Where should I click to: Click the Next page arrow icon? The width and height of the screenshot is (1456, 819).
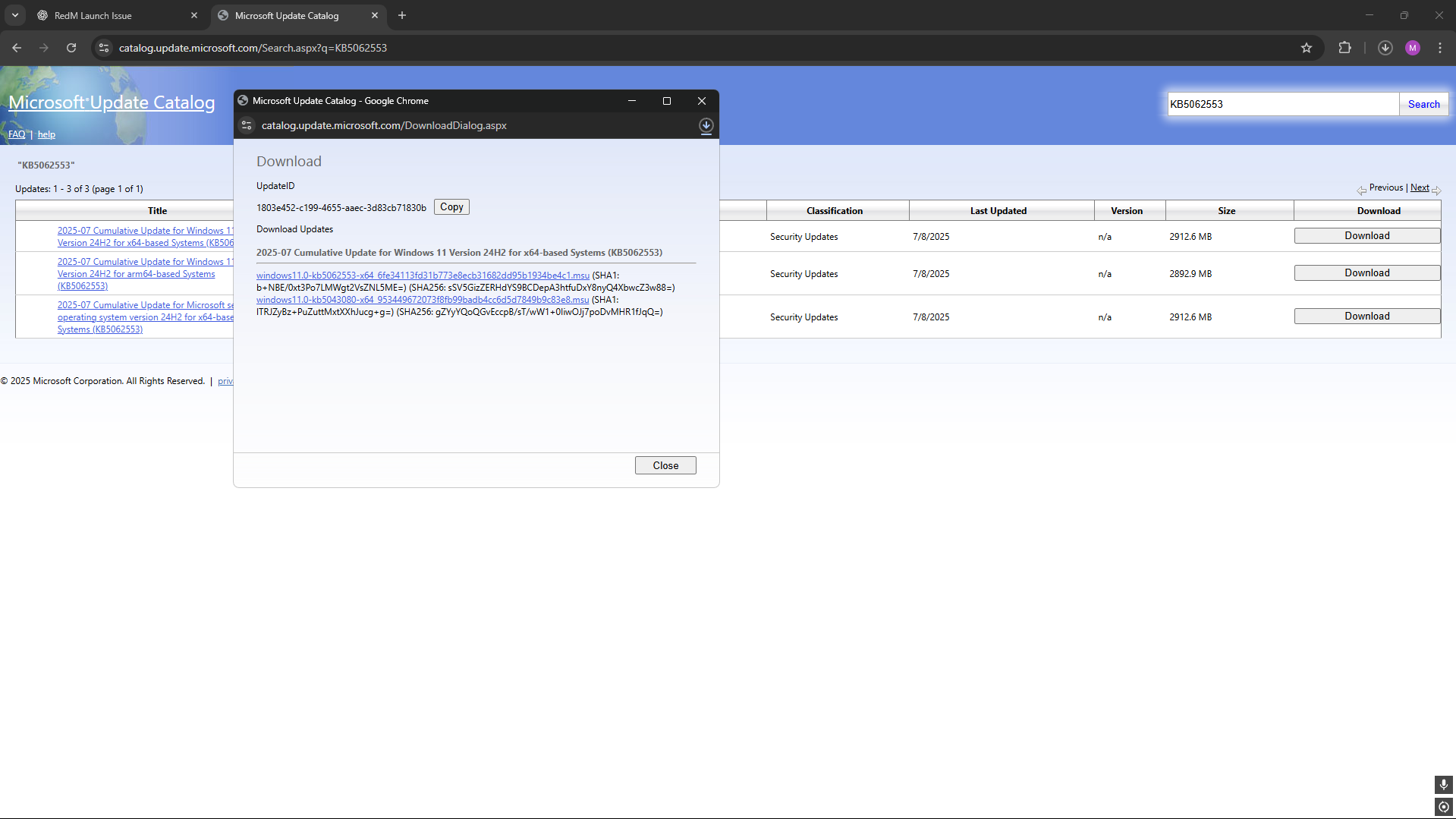tap(1436, 190)
